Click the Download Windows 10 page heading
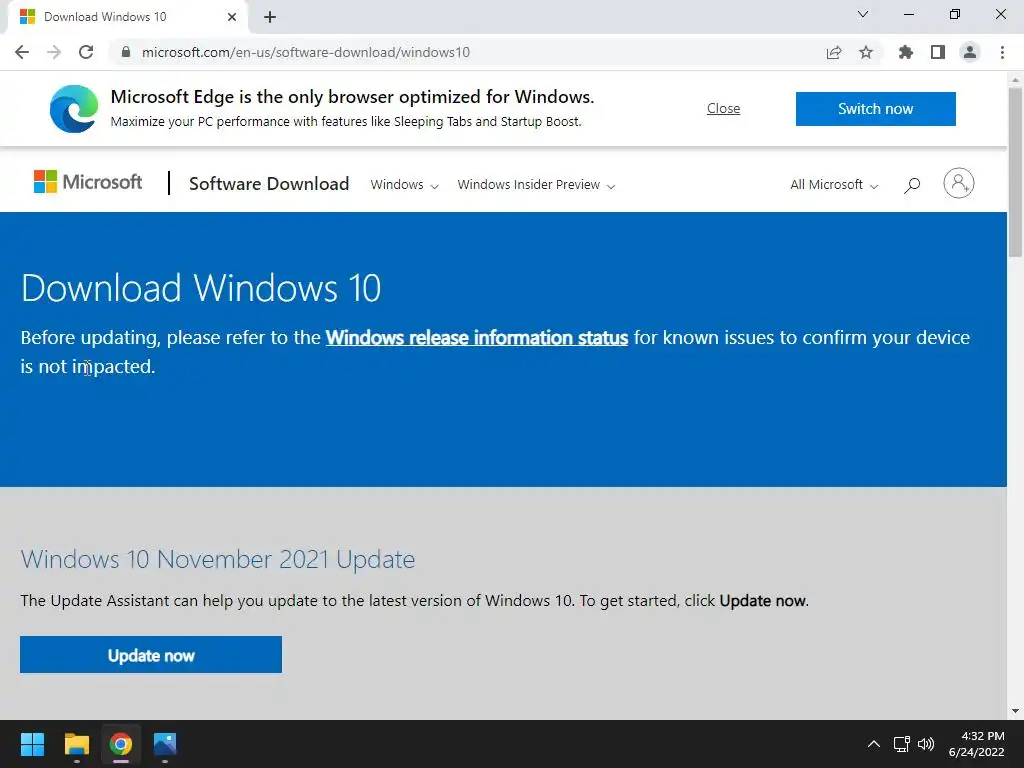Image resolution: width=1024 pixels, height=768 pixels. [x=201, y=288]
